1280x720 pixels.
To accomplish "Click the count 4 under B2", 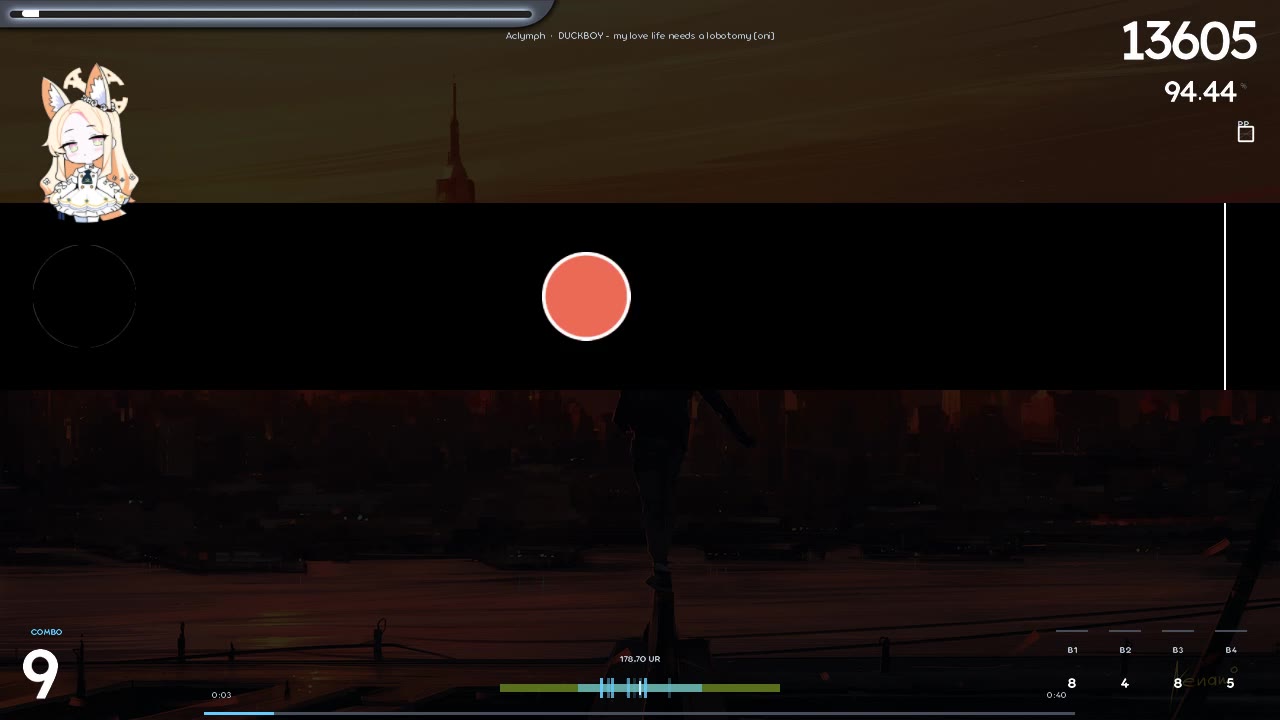I will [1125, 684].
